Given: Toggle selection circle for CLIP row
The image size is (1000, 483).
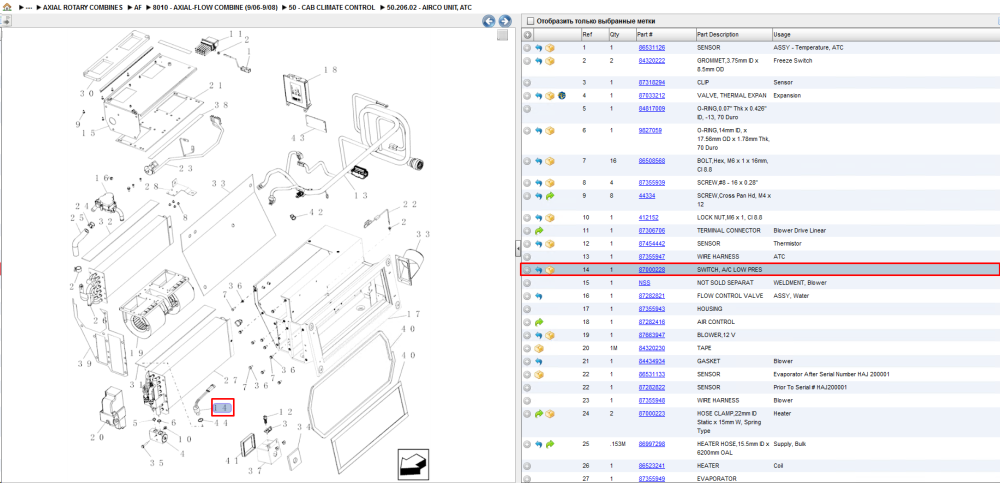Looking at the screenshot, I should point(527,82).
